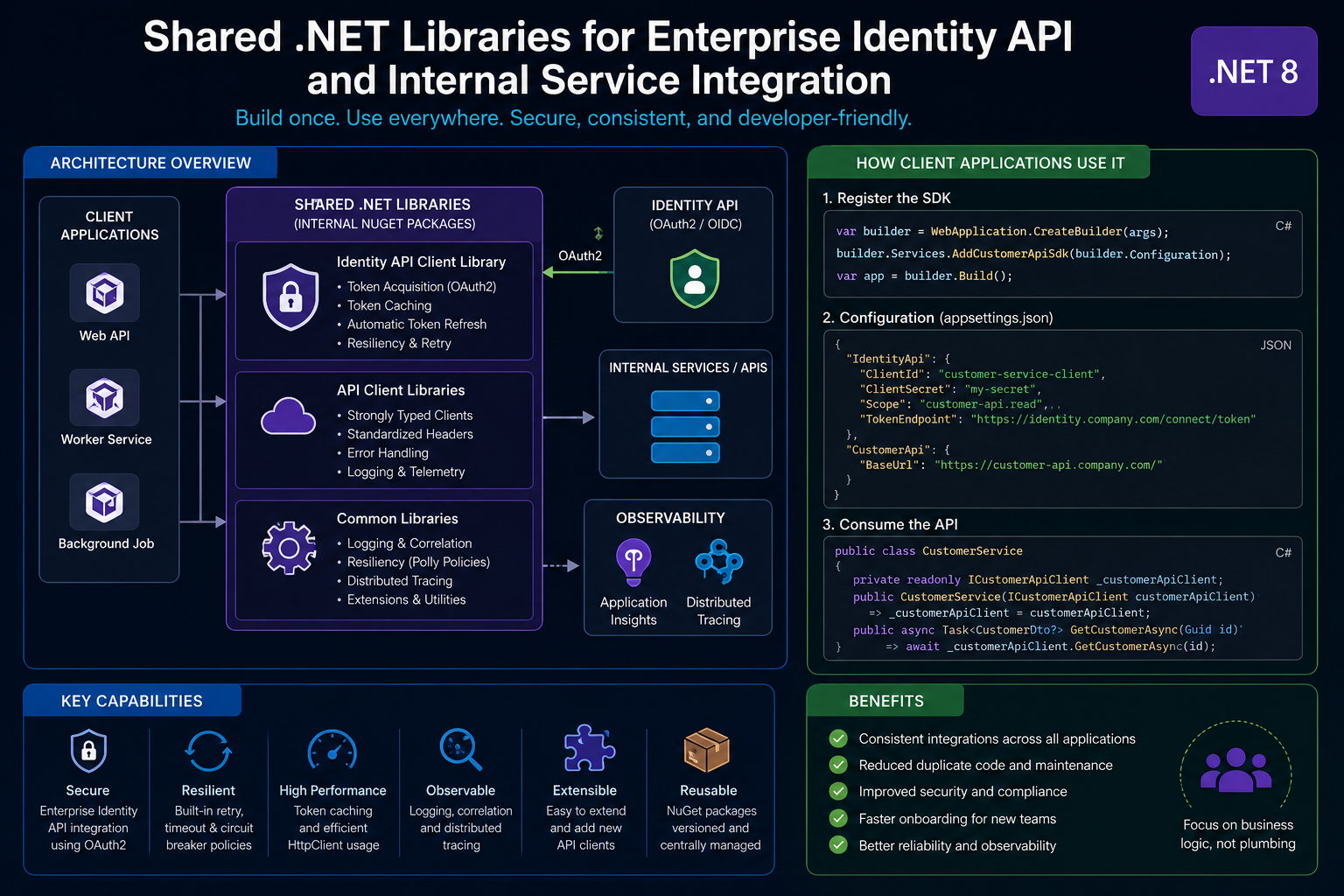
Task: Click the 'Standardized Headers' bullet
Action: [x=409, y=434]
